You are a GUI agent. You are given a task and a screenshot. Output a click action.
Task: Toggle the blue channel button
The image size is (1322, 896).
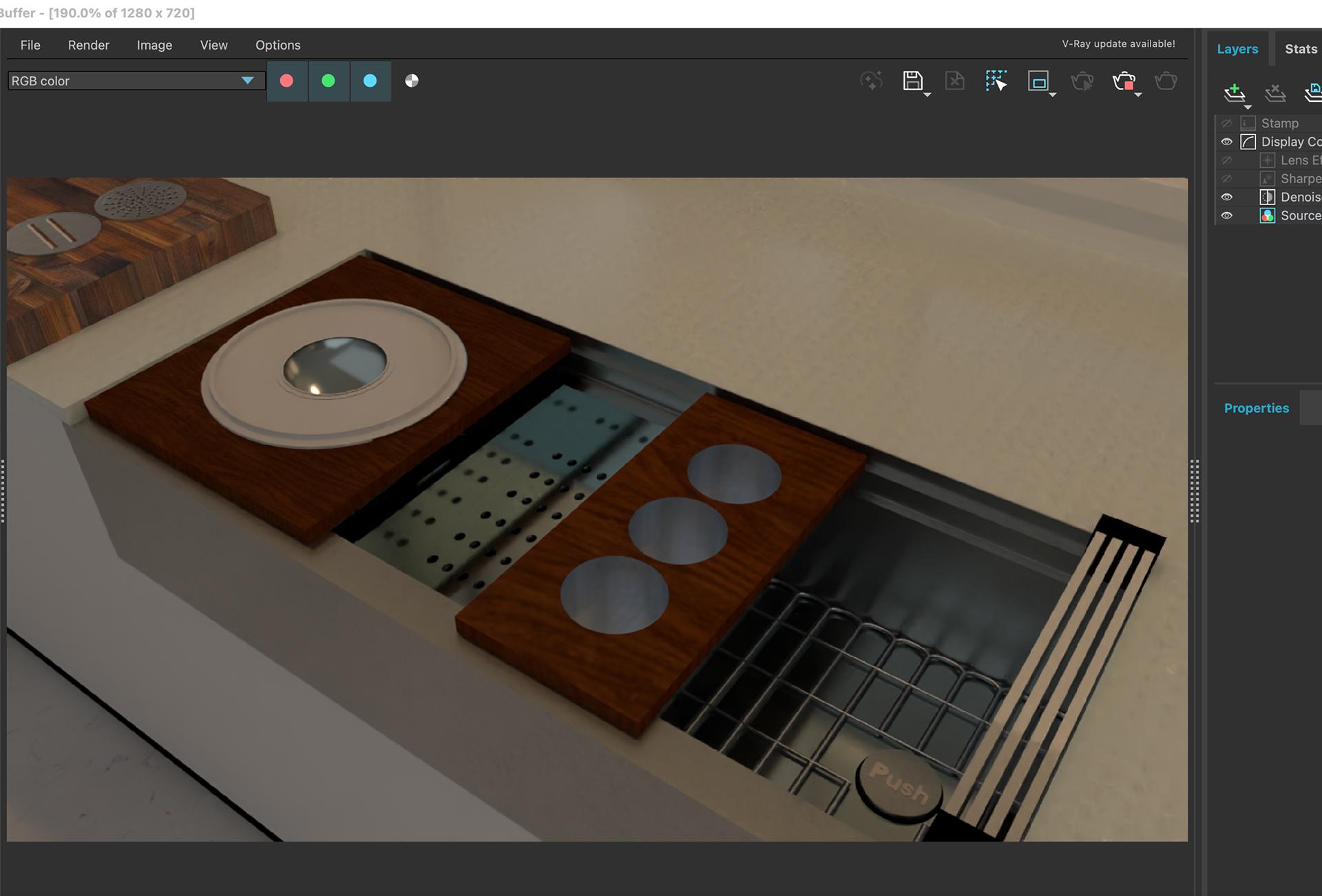(x=370, y=81)
